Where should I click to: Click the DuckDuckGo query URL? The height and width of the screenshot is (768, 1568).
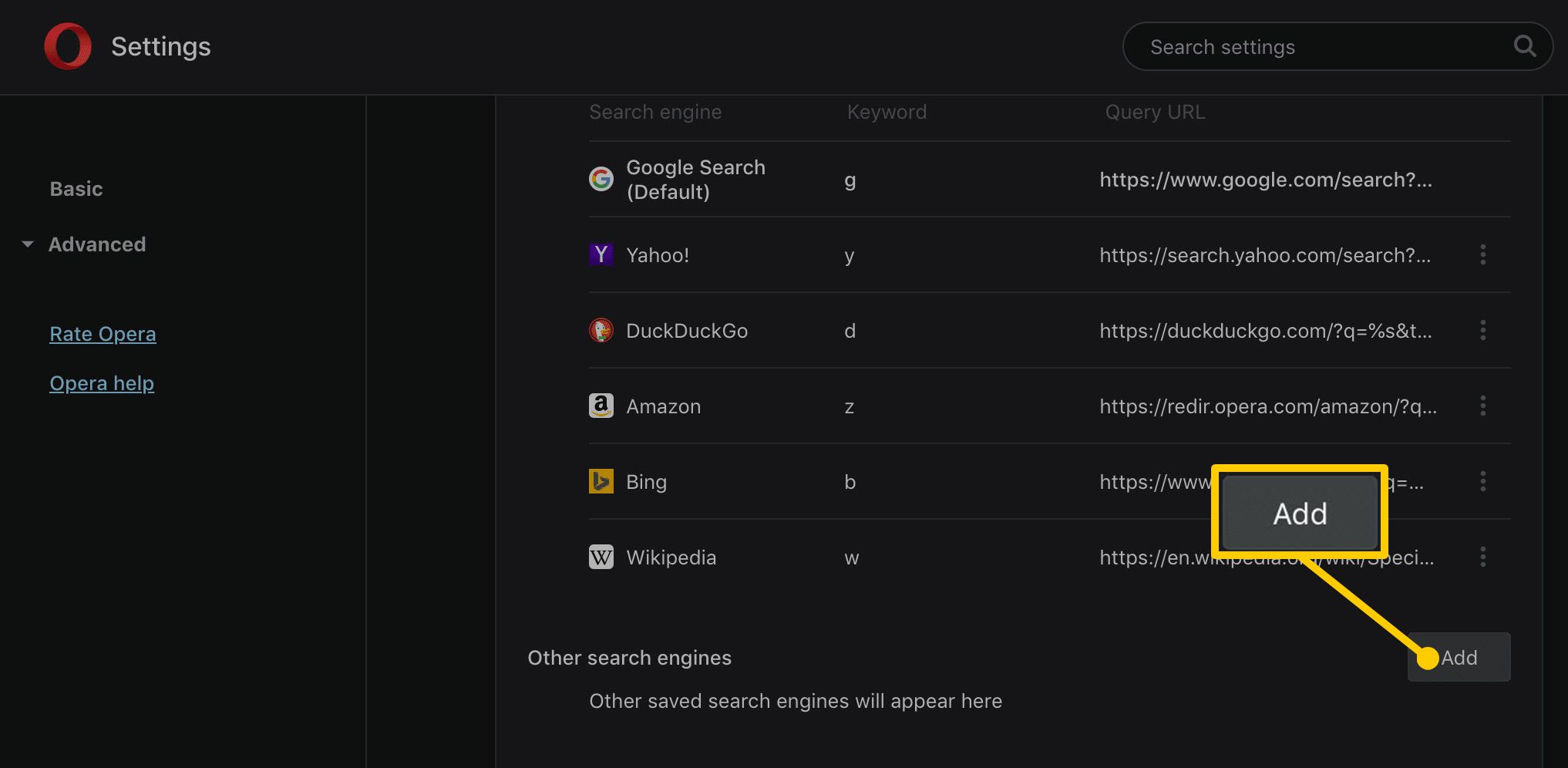coord(1266,331)
